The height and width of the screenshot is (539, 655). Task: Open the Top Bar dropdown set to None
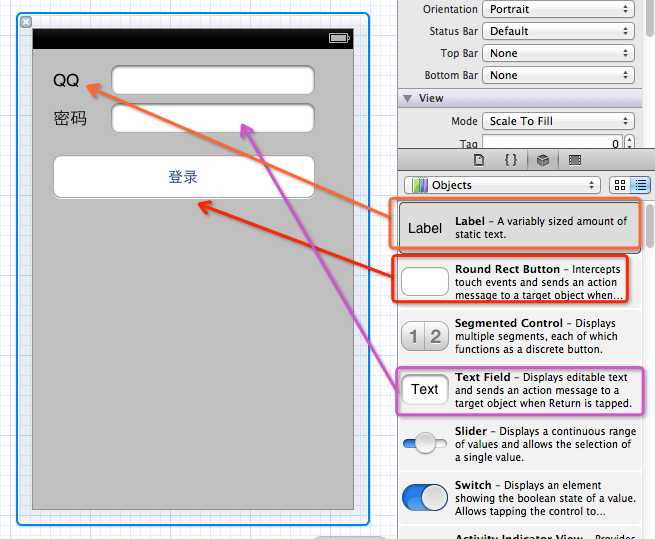[x=558, y=53]
